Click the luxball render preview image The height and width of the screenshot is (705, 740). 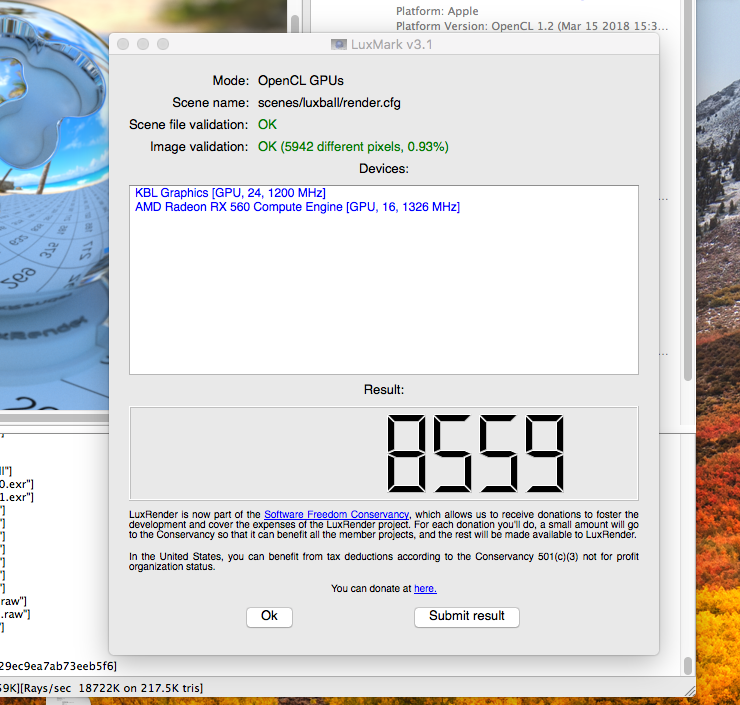point(54,205)
